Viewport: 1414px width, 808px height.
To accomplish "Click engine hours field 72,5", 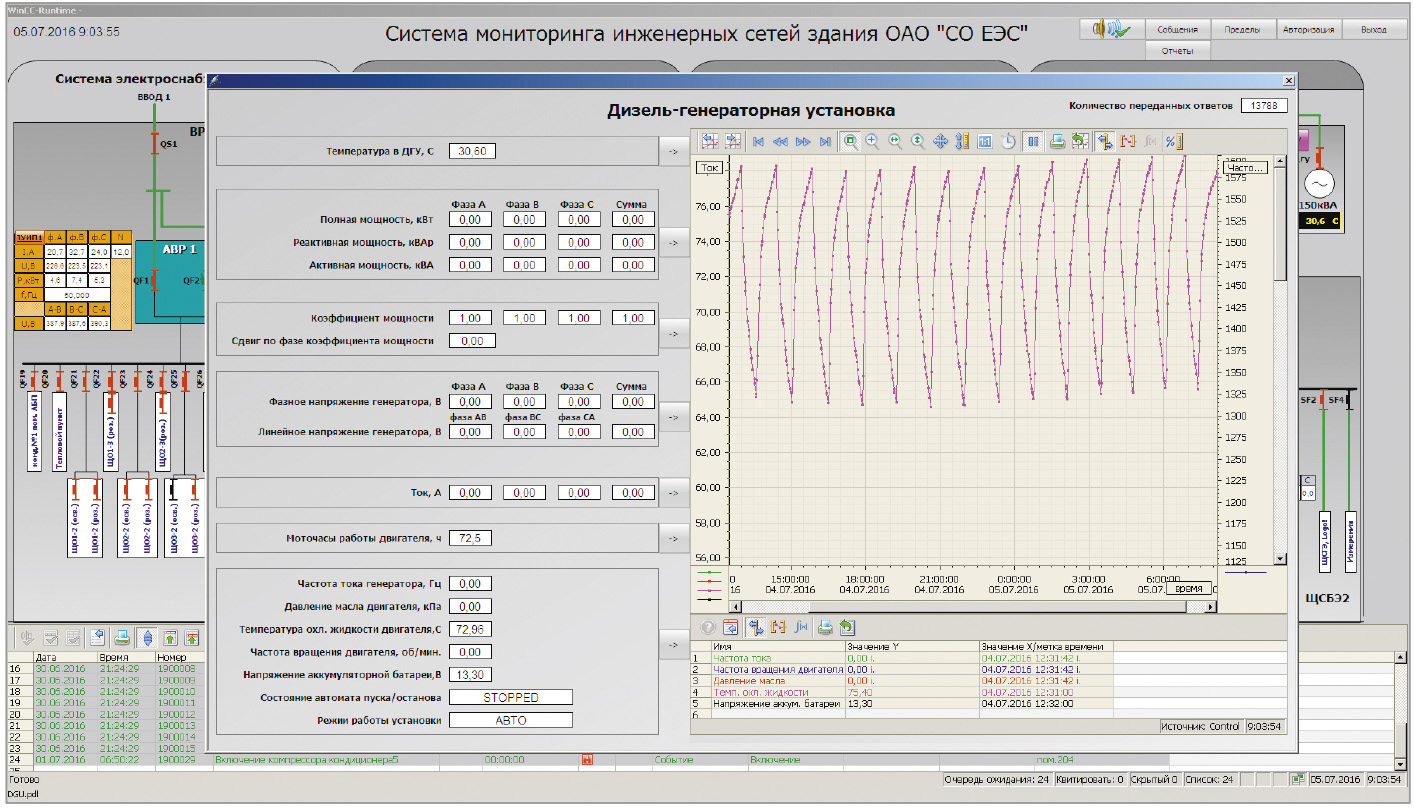I will pos(472,538).
